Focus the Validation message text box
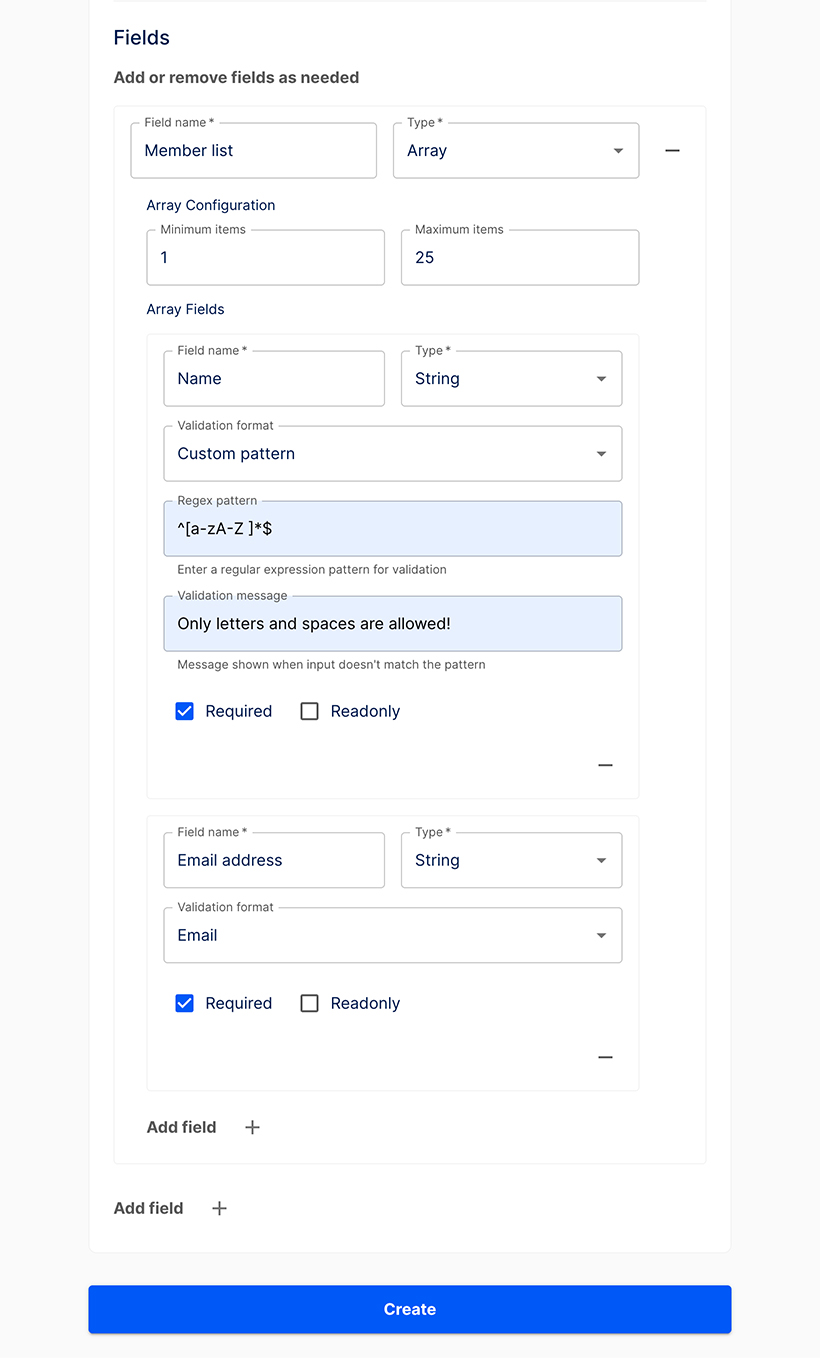The height and width of the screenshot is (1360, 820). click(392, 624)
